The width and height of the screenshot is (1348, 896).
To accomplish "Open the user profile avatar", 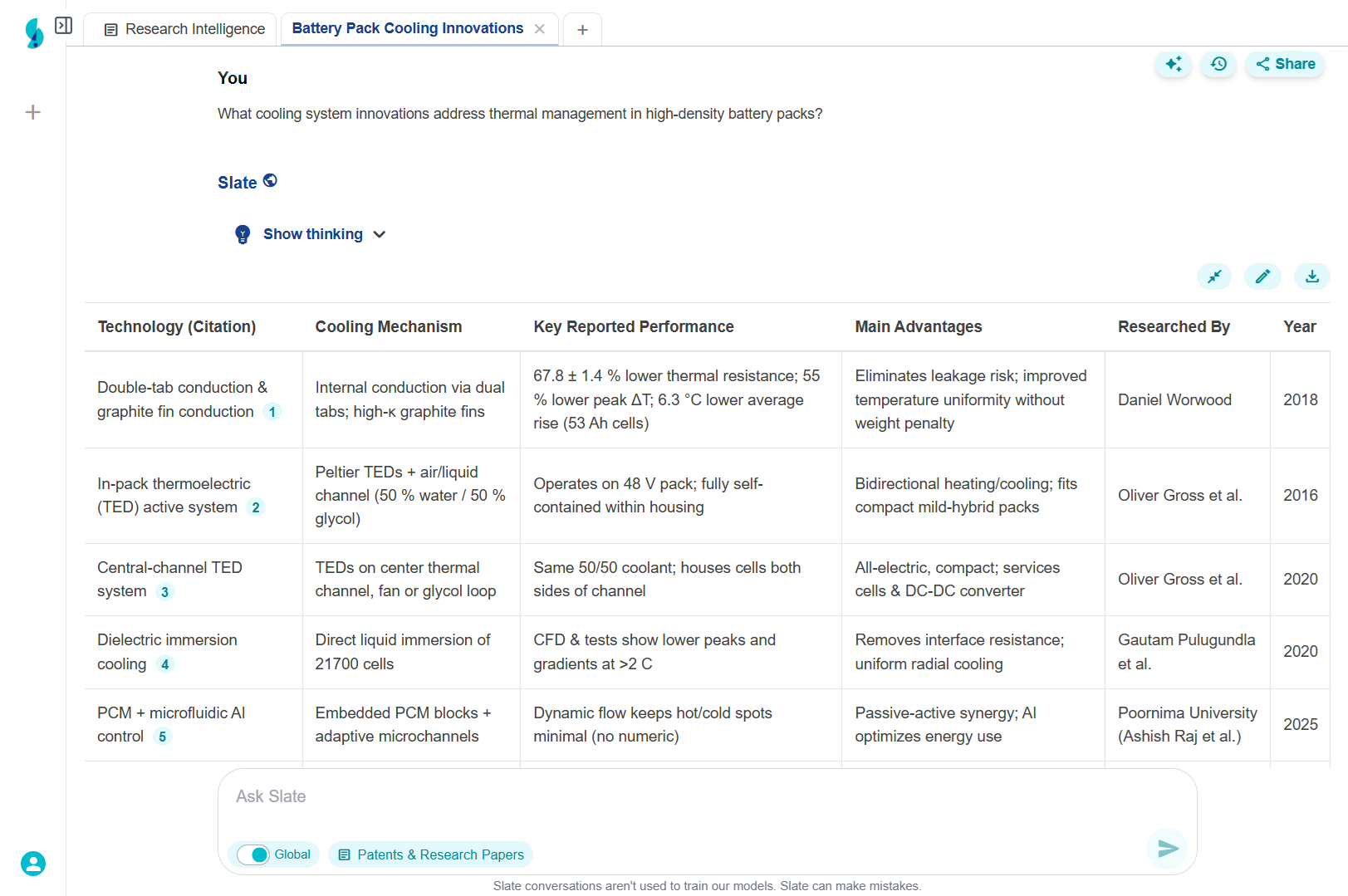I will pos(33,864).
